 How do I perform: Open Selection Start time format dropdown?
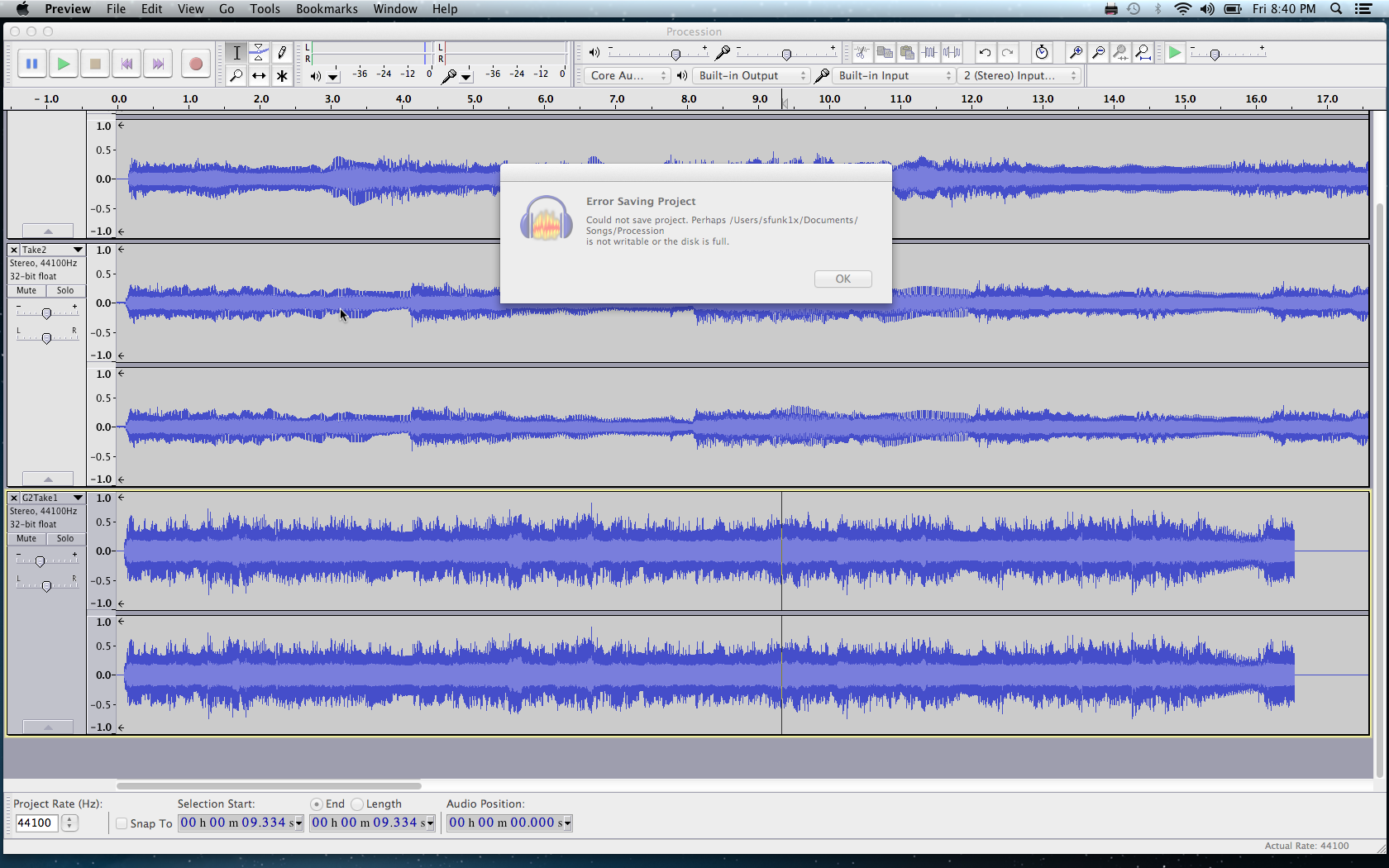click(x=298, y=823)
